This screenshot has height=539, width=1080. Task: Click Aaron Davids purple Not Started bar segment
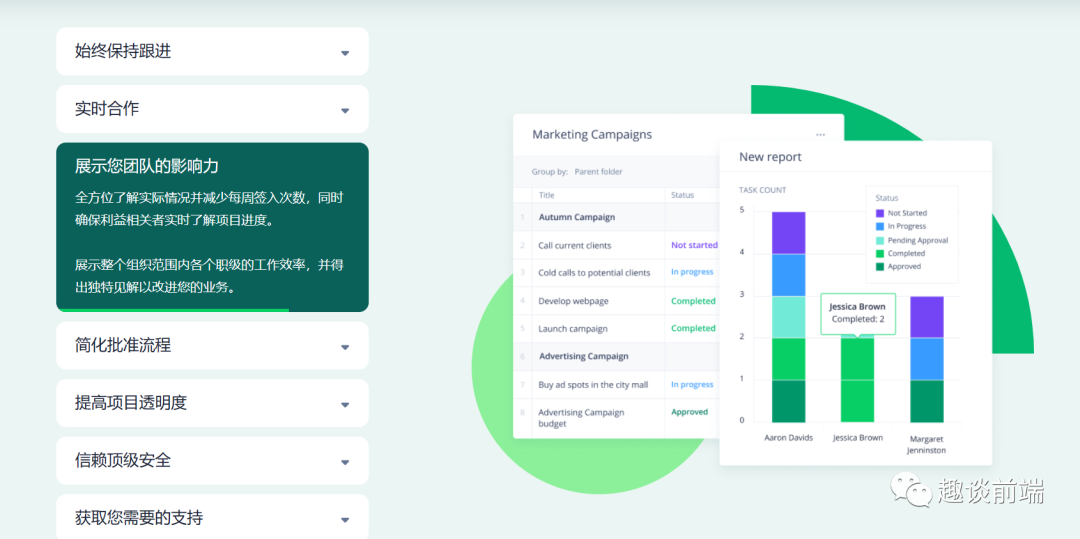(789, 233)
